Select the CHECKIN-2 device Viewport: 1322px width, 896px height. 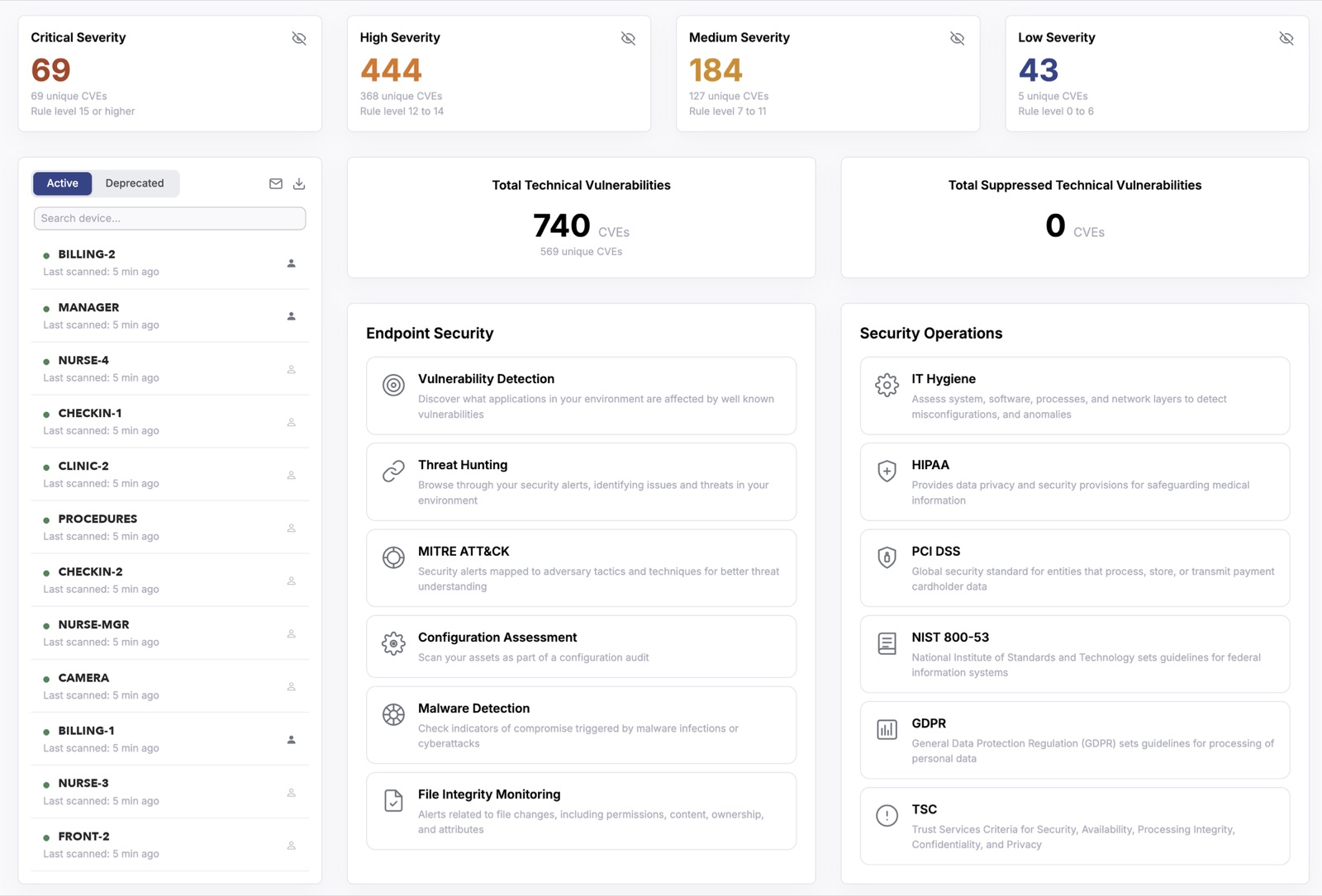click(x=169, y=581)
